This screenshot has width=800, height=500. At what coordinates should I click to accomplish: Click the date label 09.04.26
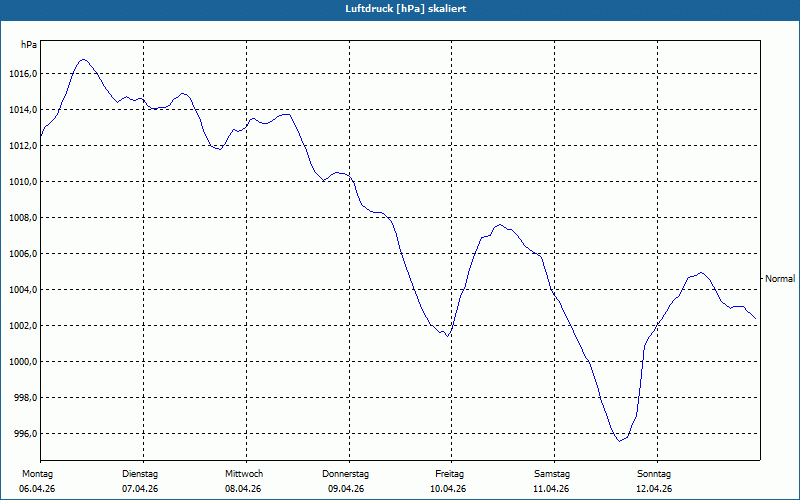pyautogui.click(x=346, y=489)
